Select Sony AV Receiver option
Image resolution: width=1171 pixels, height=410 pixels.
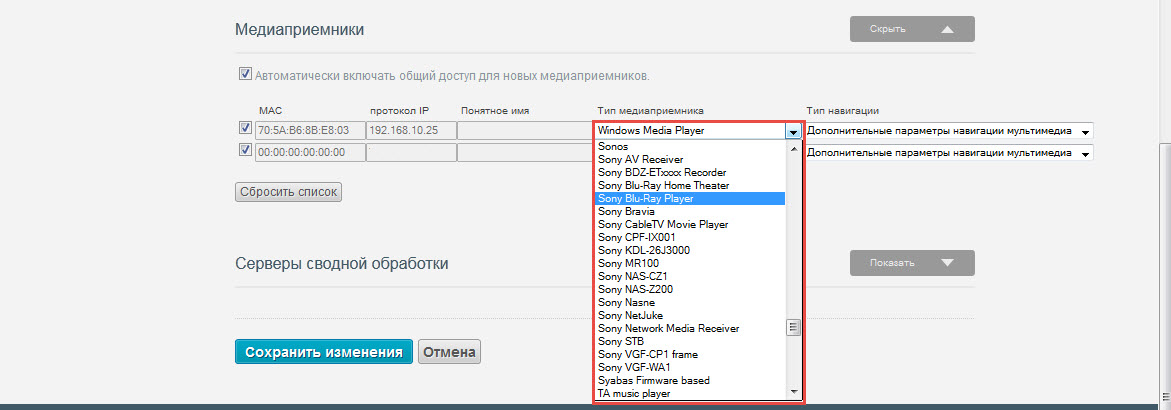[690, 160]
